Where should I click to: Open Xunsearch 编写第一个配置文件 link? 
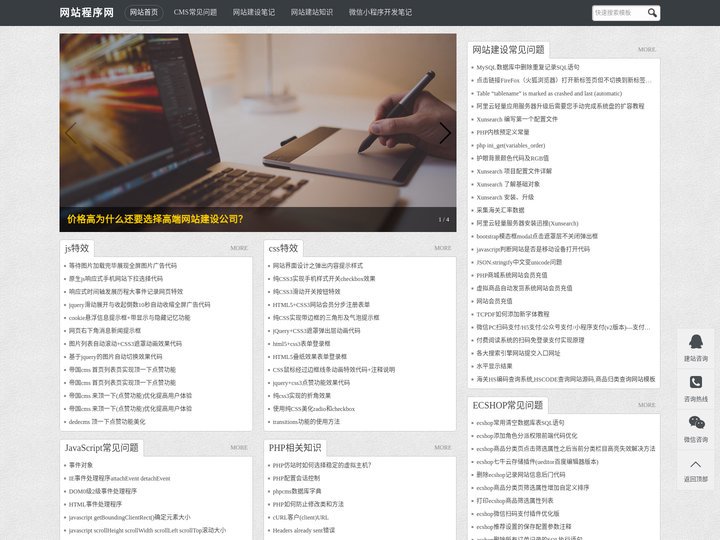pos(517,119)
